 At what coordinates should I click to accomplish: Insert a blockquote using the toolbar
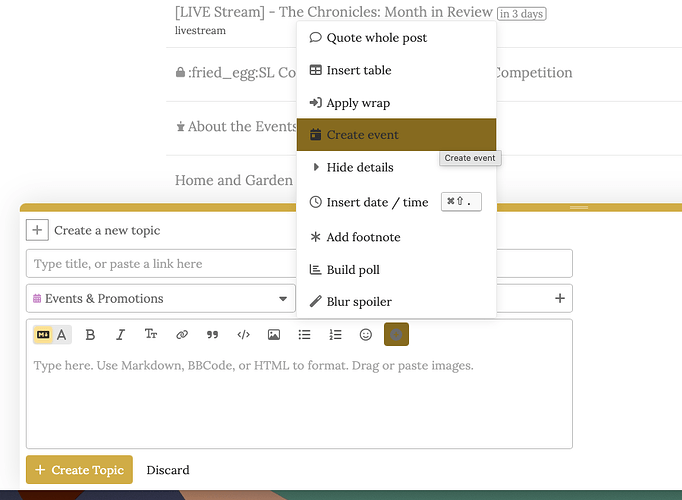click(212, 335)
